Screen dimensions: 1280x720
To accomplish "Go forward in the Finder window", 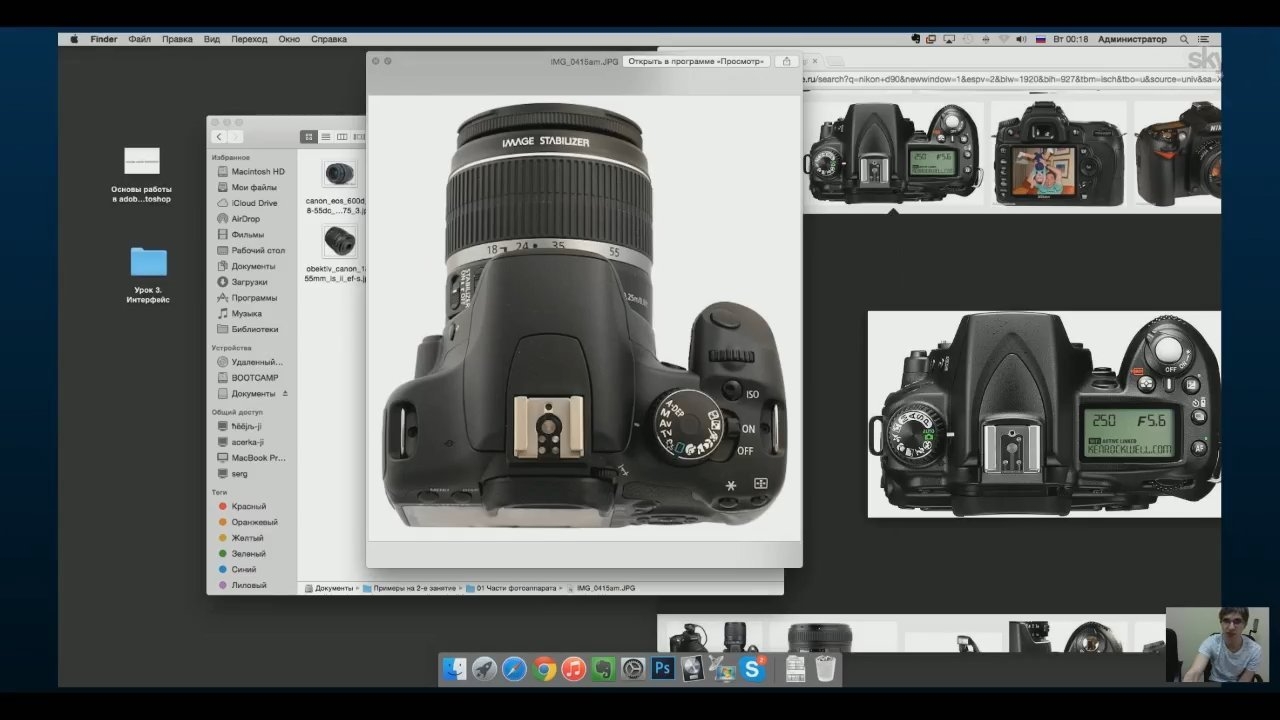I will coord(235,136).
